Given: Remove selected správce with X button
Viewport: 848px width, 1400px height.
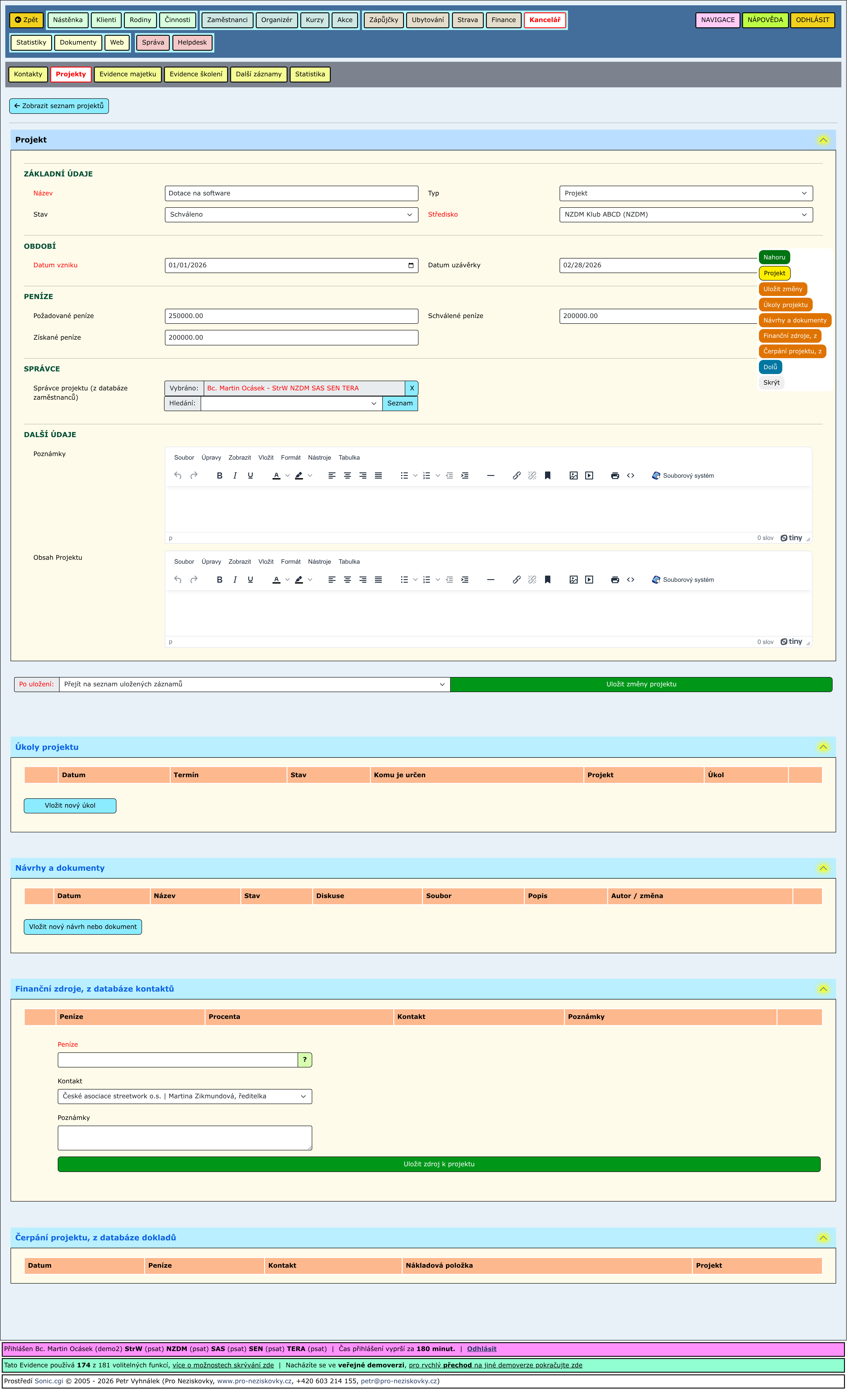Looking at the screenshot, I should (x=412, y=389).
